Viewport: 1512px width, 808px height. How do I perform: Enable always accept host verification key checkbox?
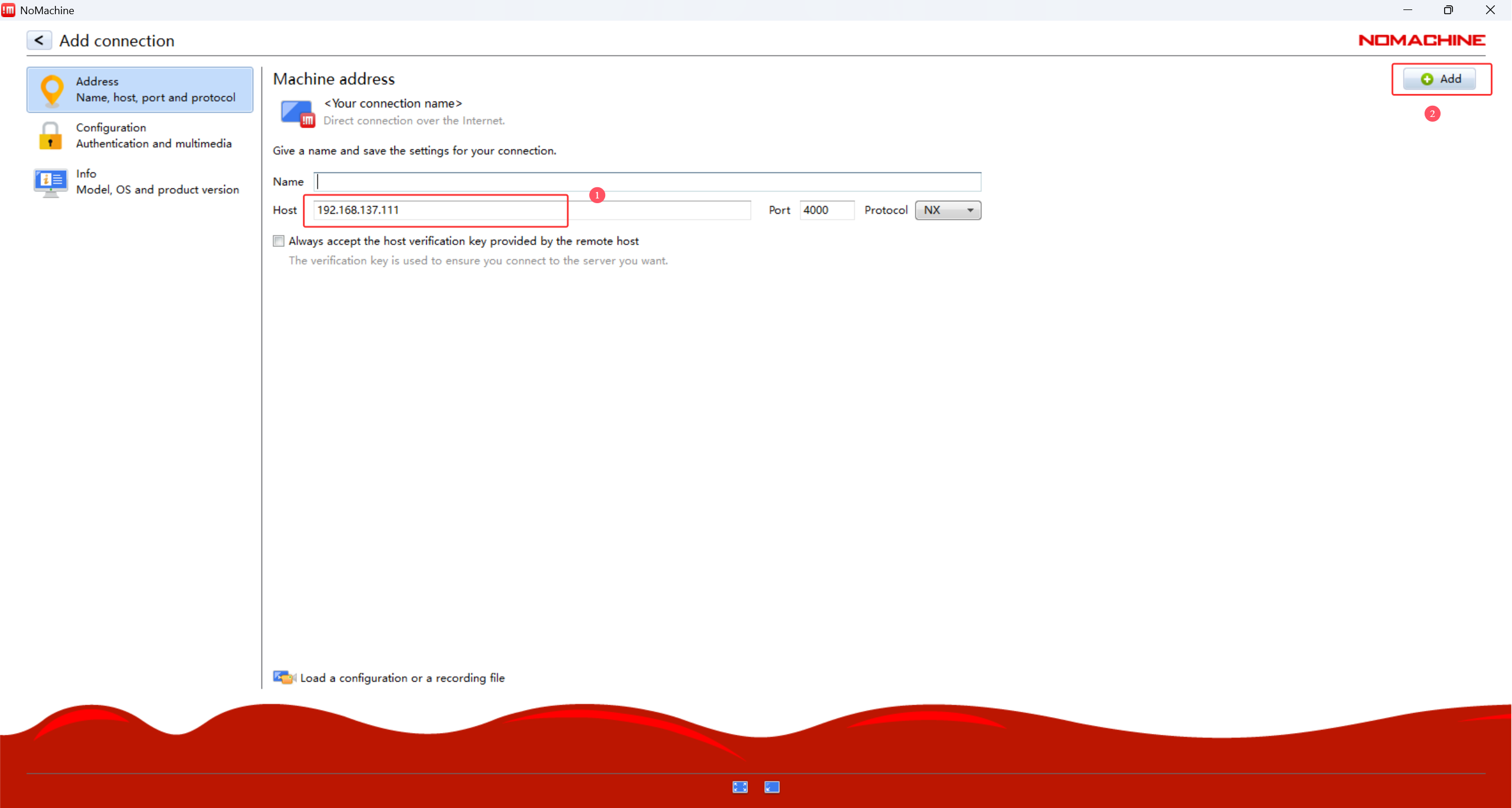pos(279,241)
